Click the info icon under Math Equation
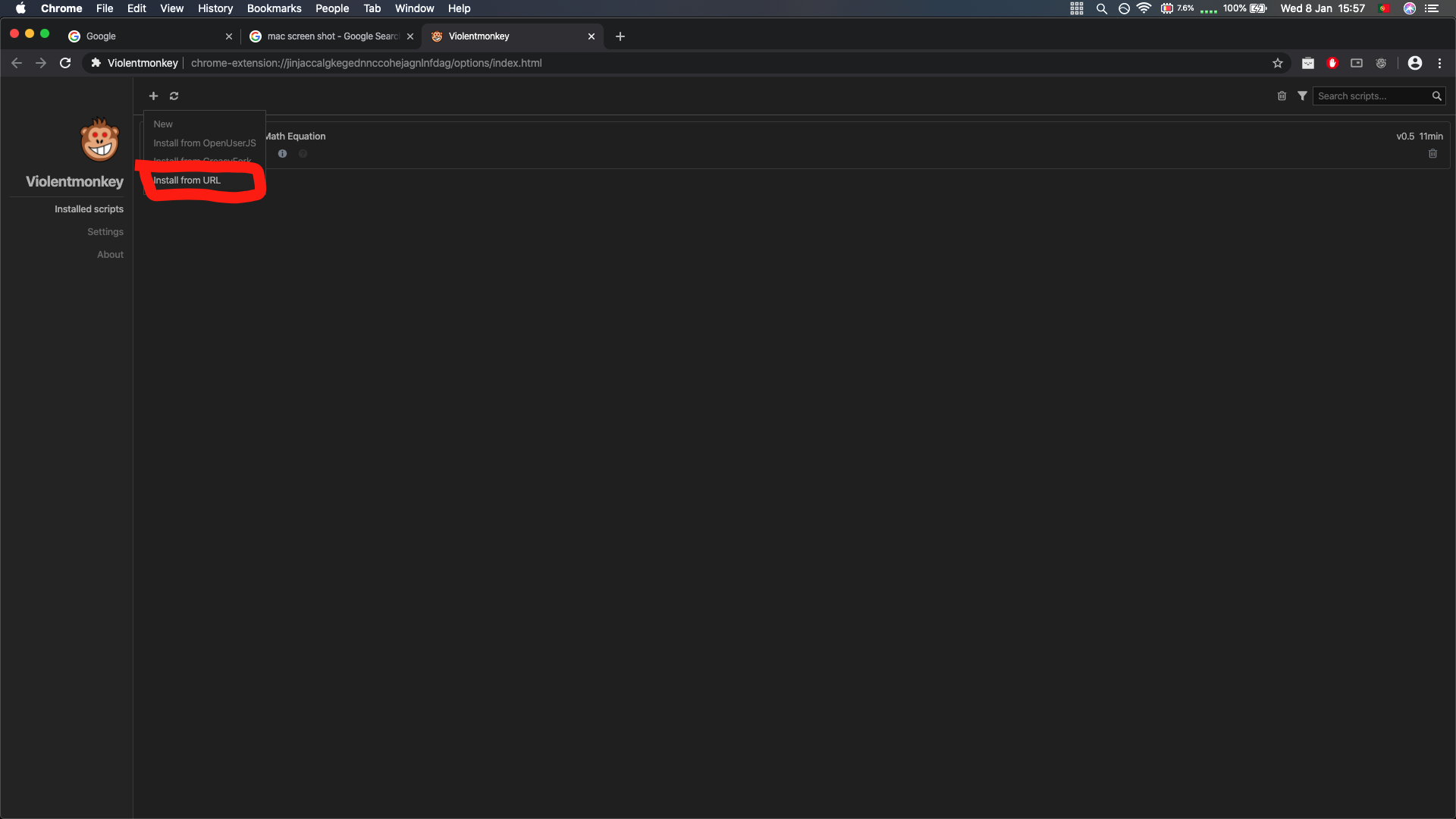The image size is (1456, 819). [x=282, y=154]
